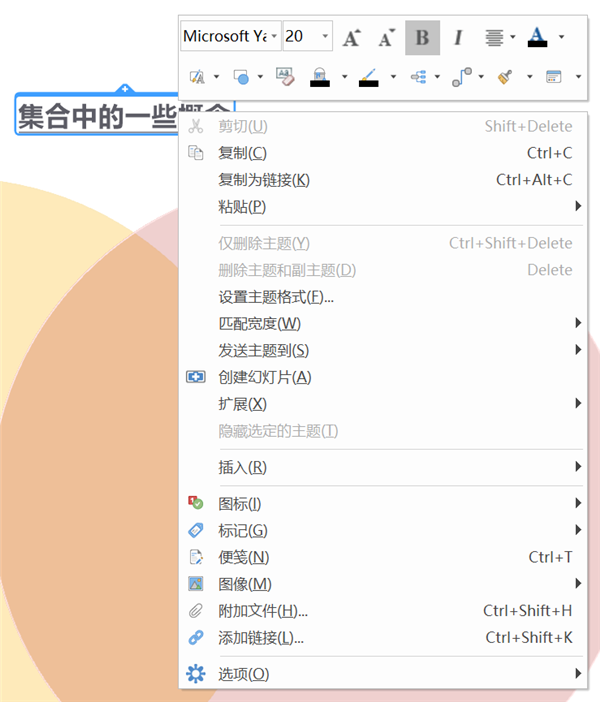Click the chain link icon beside 添加链接
The height and width of the screenshot is (702, 600).
pyautogui.click(x=196, y=638)
